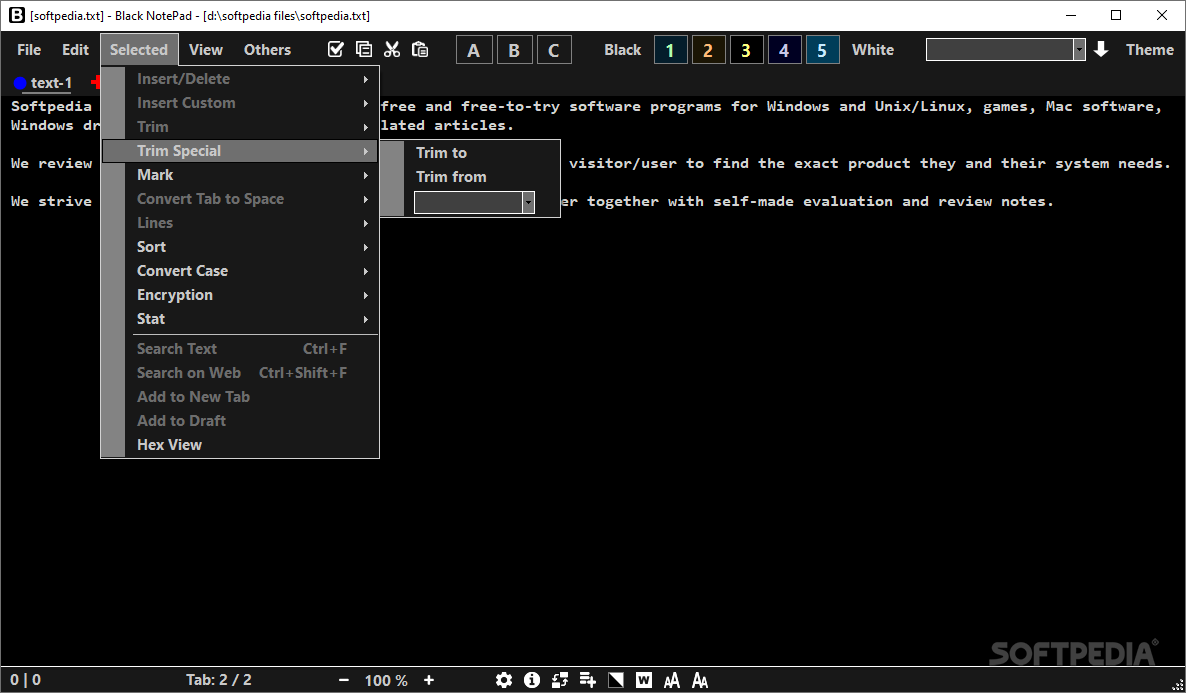Open the File menu
Viewport: 1186px width, 693px height.
coord(29,50)
